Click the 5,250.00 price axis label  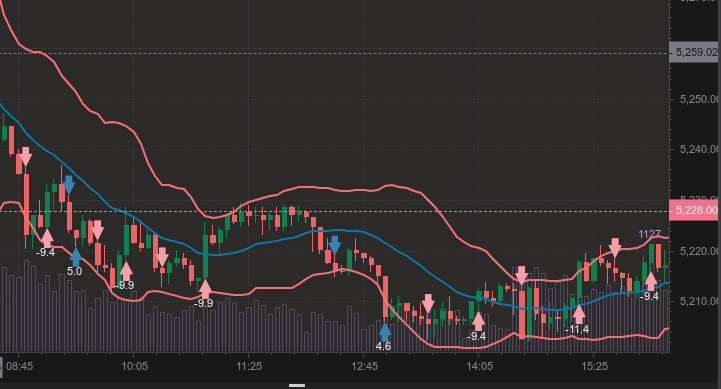pyautogui.click(x=700, y=99)
